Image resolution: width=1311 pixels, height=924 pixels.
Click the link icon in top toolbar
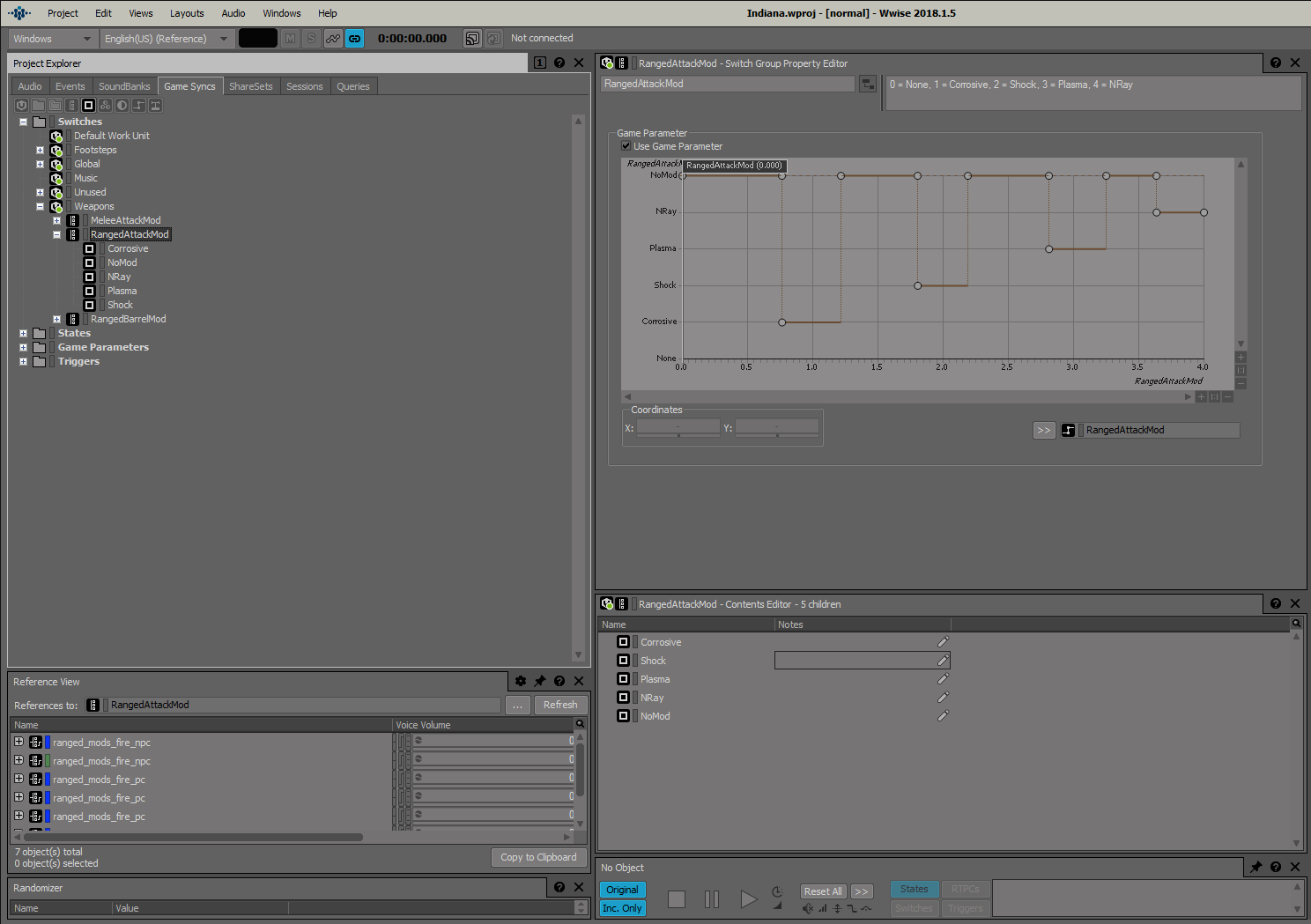[x=354, y=38]
